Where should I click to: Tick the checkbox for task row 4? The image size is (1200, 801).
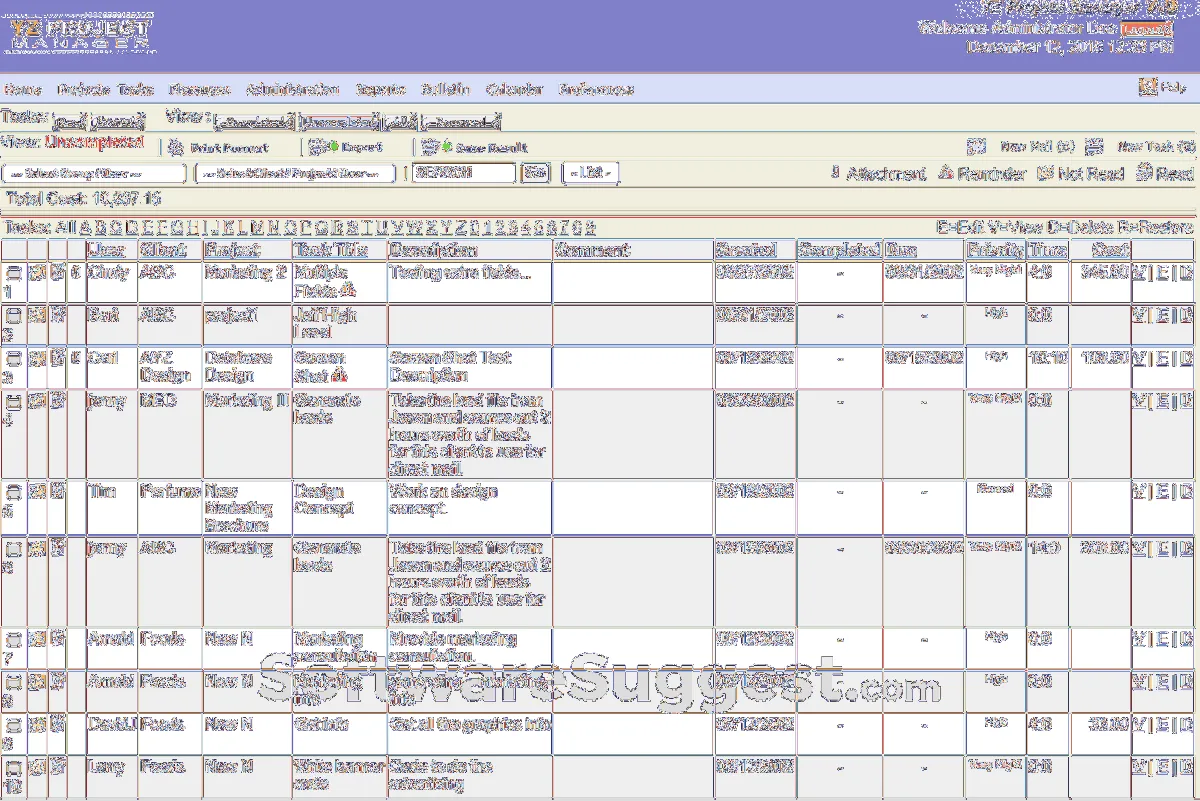[x=13, y=402]
